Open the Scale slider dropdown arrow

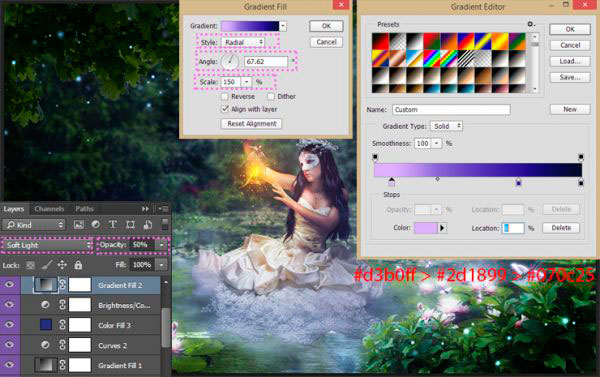pos(246,82)
